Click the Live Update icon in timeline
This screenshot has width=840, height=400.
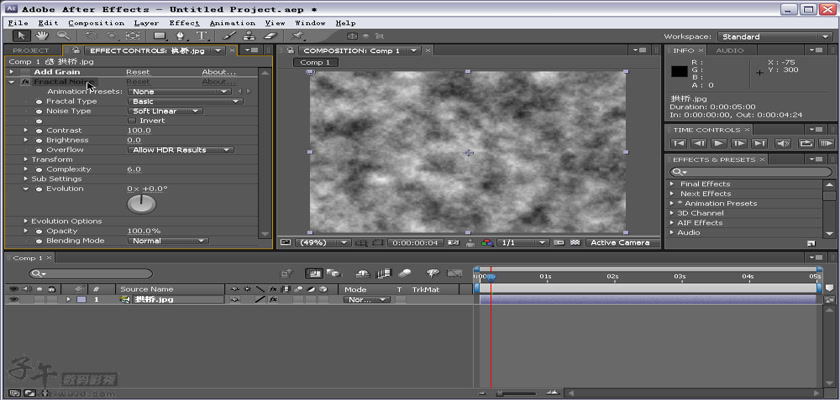click(314, 274)
